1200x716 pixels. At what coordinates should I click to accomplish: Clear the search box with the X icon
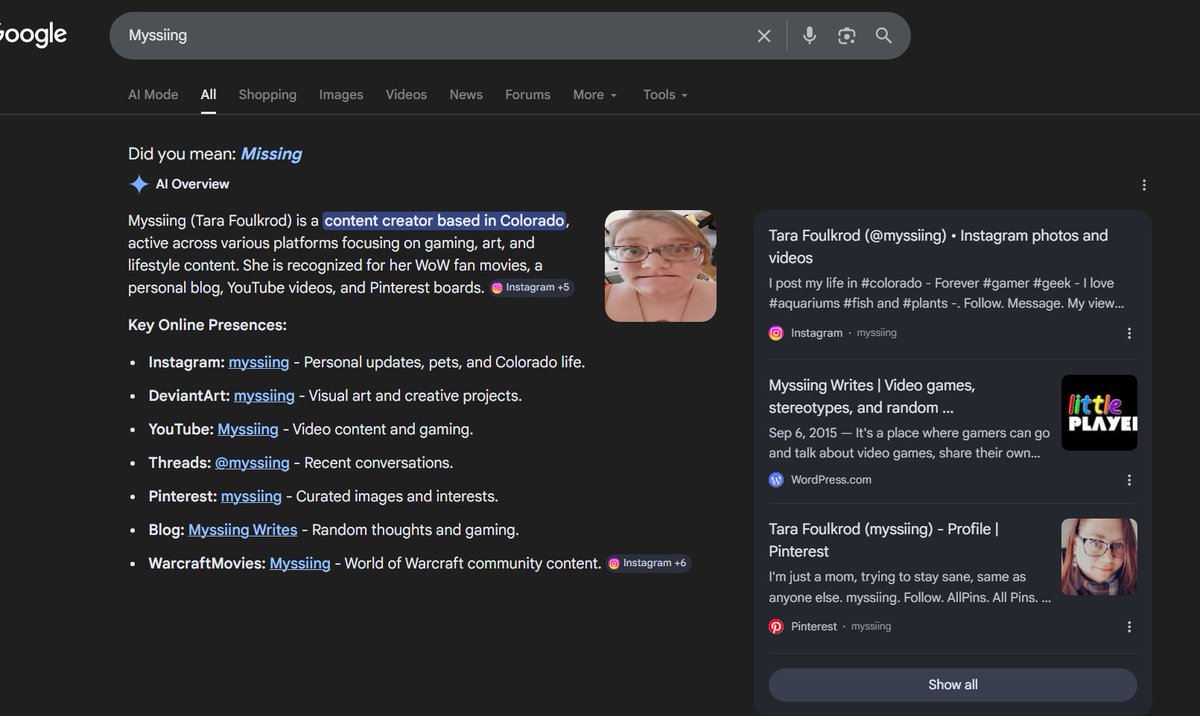[764, 36]
